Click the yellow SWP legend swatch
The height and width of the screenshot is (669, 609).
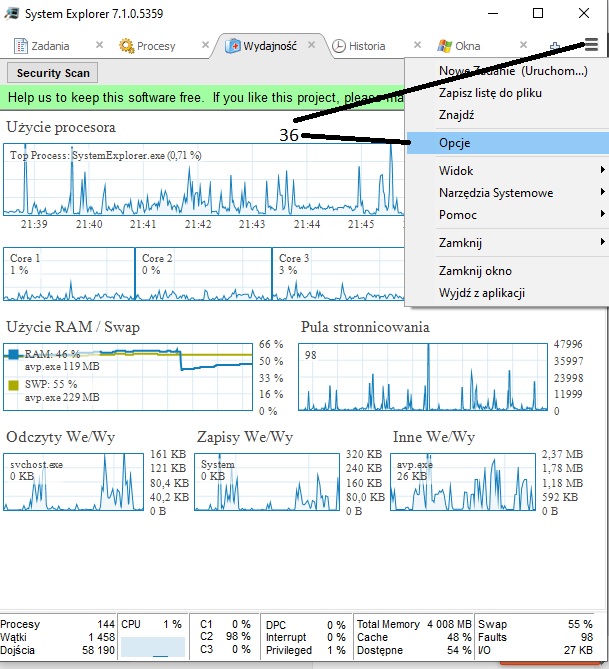(x=14, y=385)
